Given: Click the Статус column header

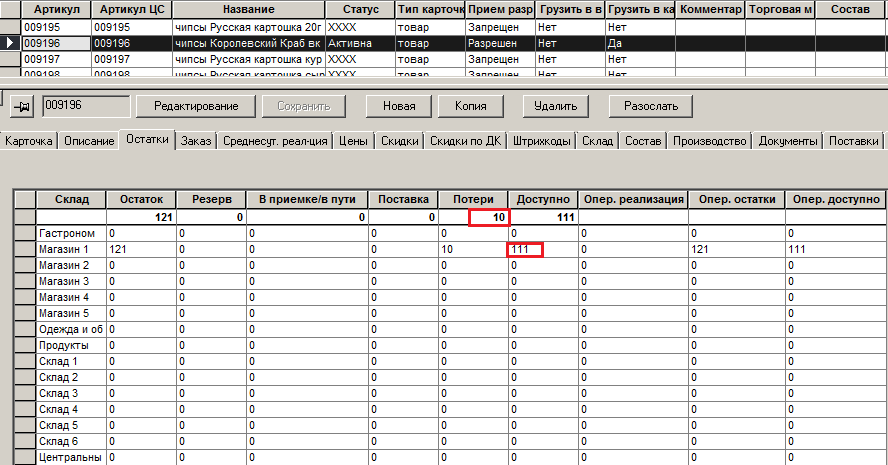Looking at the screenshot, I should coord(360,10).
